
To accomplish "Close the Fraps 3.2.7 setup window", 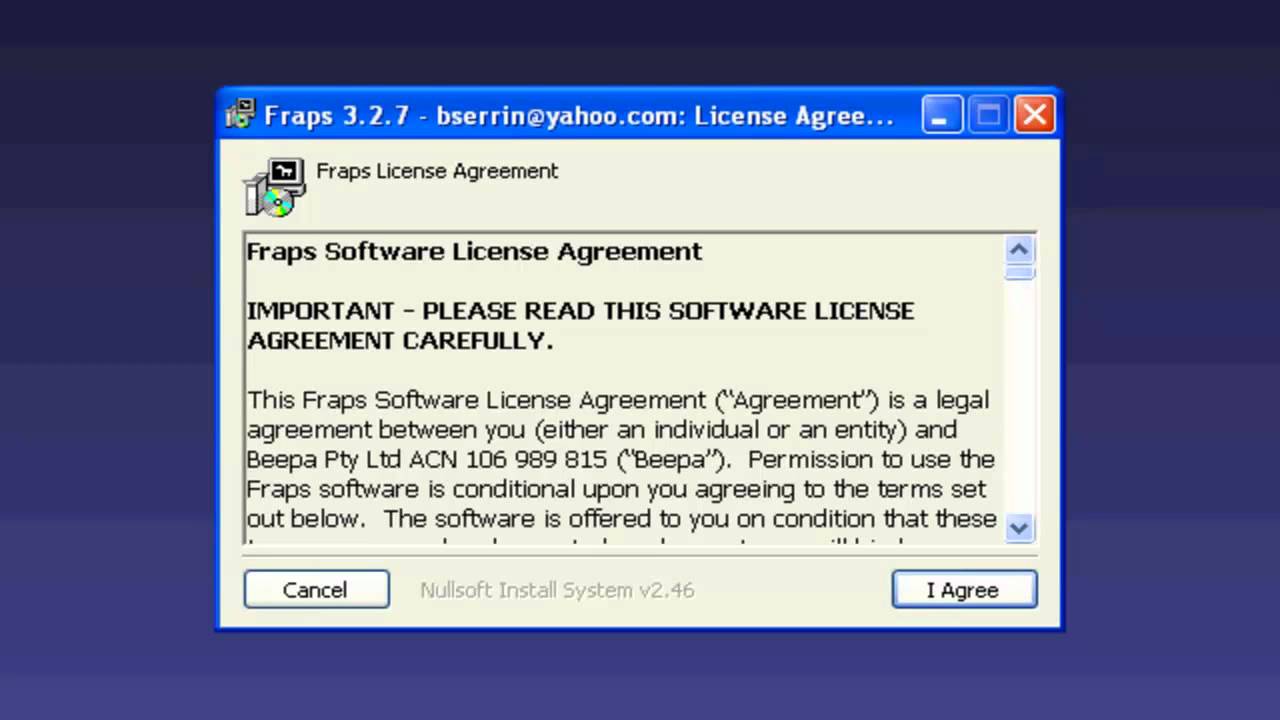I will (1035, 115).
